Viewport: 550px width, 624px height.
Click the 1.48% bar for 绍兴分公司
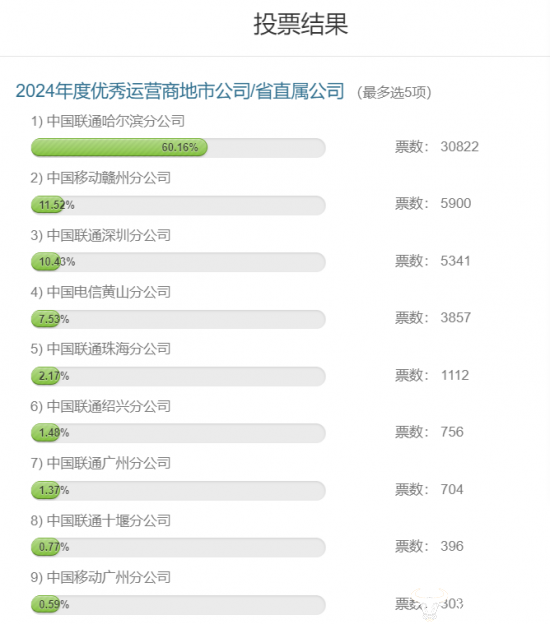178,433
